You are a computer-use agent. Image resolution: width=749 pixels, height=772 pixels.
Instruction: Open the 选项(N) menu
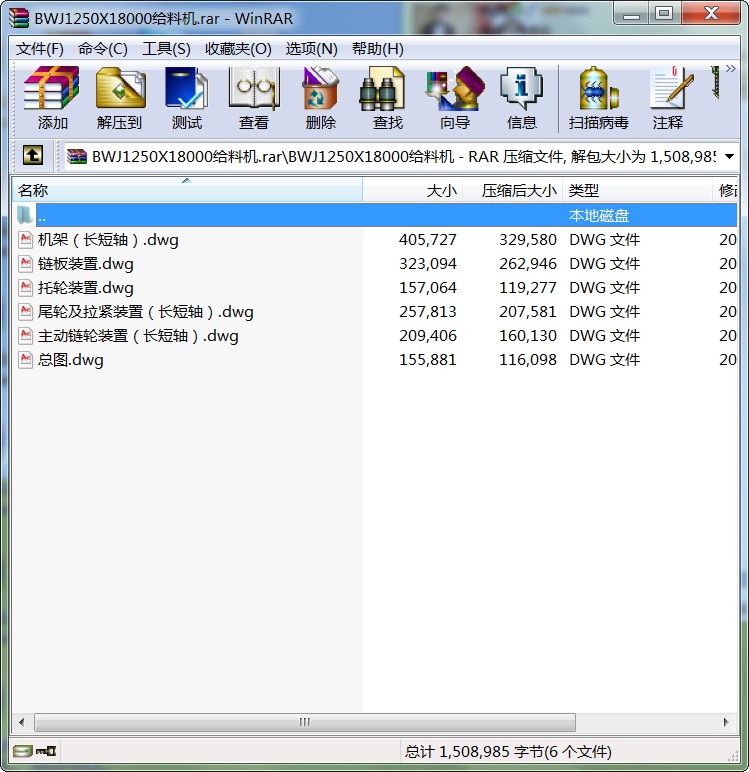click(311, 49)
